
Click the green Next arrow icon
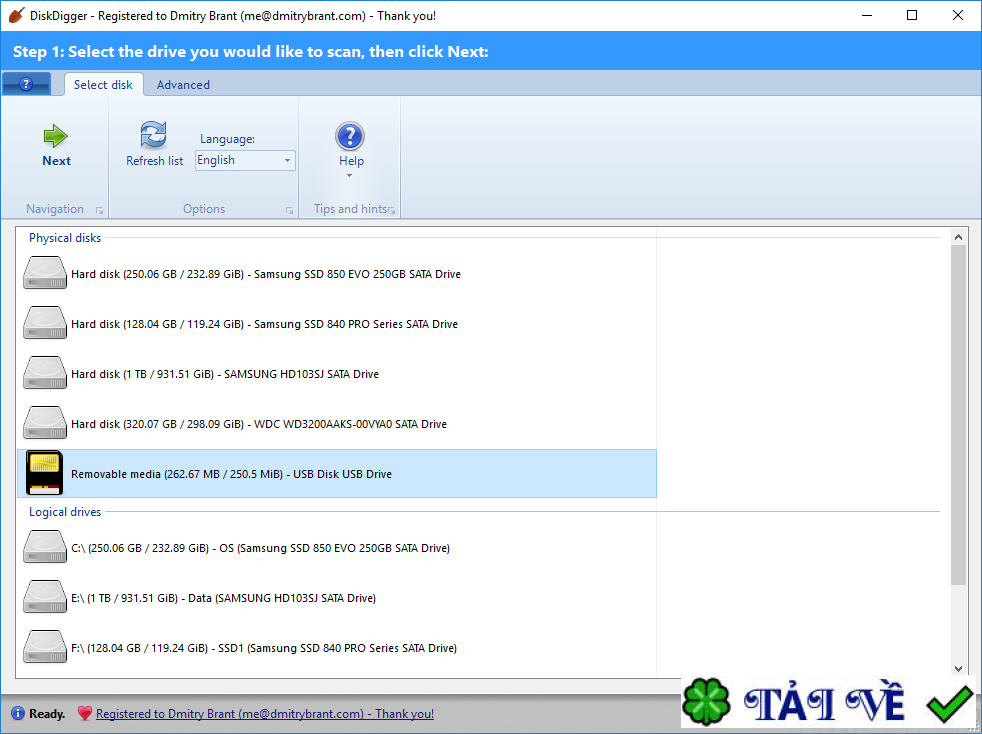coord(56,136)
